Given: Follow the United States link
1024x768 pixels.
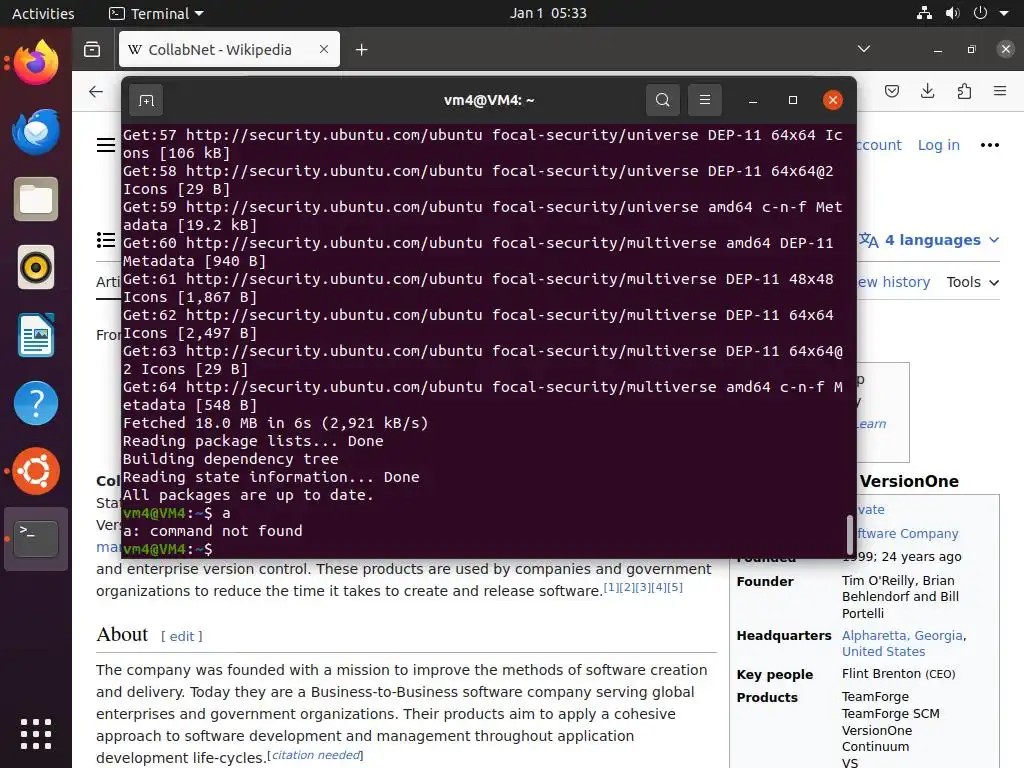Looking at the screenshot, I should click(883, 651).
